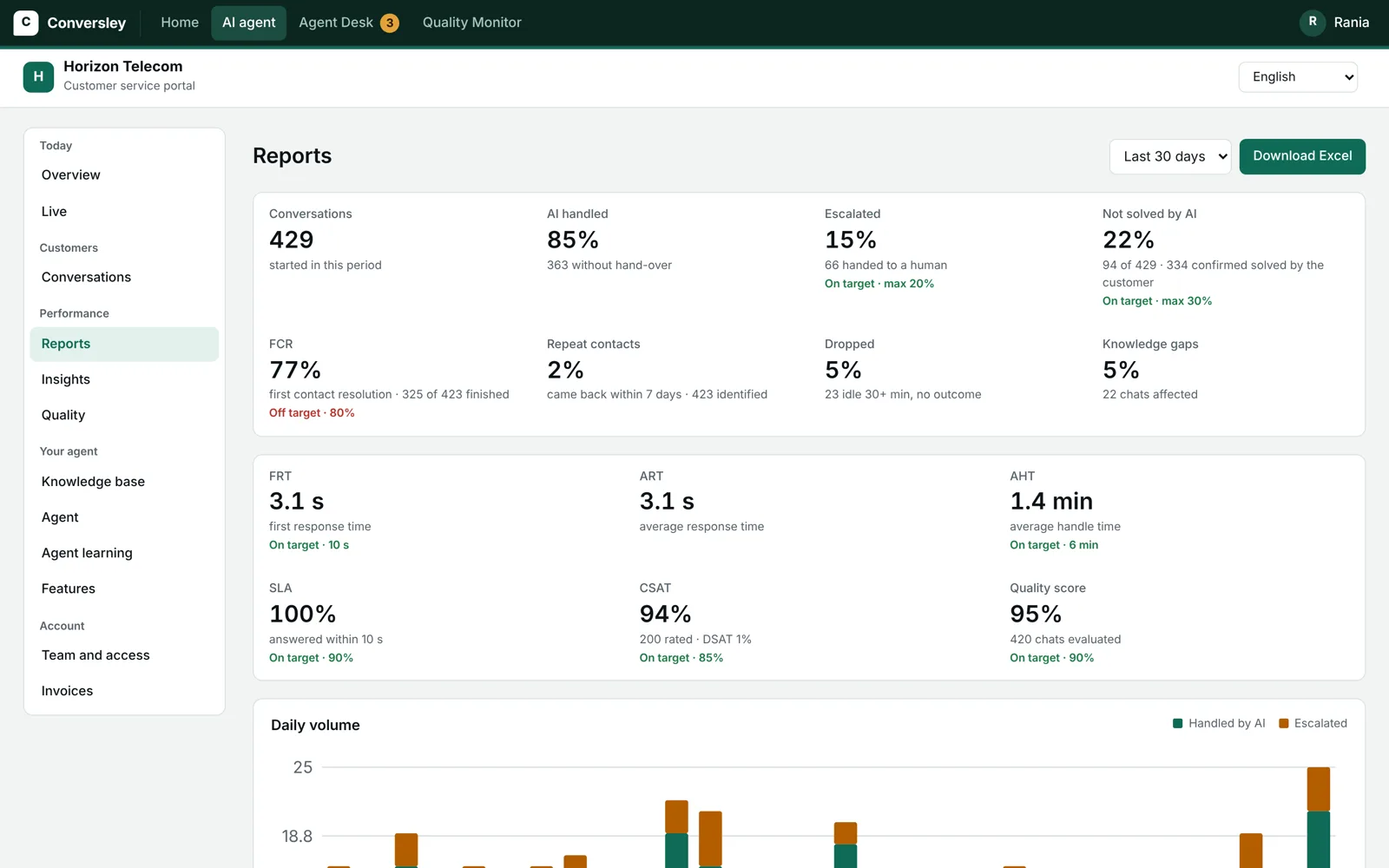Go to Conversations in the sidebar

point(124,278)
